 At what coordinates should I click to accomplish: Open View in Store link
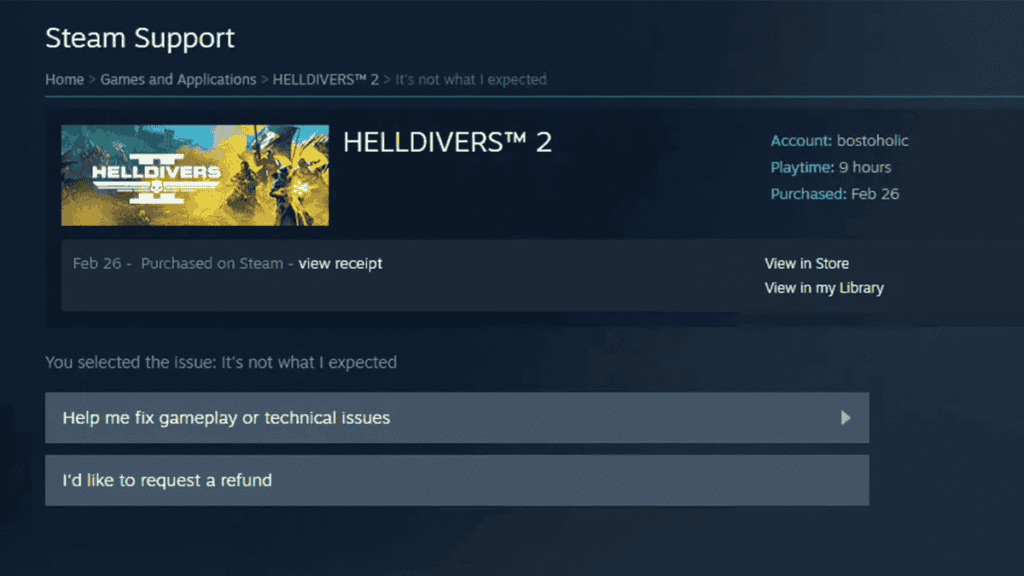coord(807,263)
